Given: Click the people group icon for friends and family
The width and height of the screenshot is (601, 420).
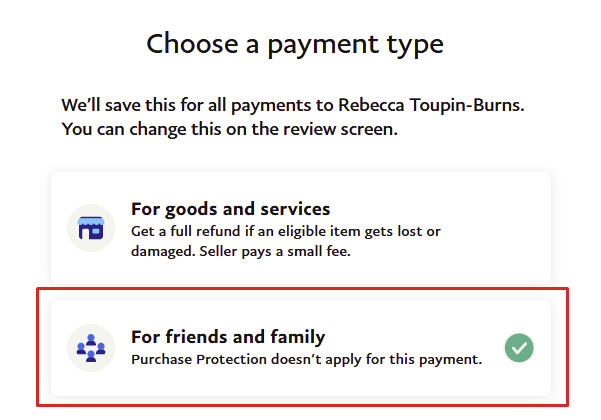Looking at the screenshot, I should (91, 348).
